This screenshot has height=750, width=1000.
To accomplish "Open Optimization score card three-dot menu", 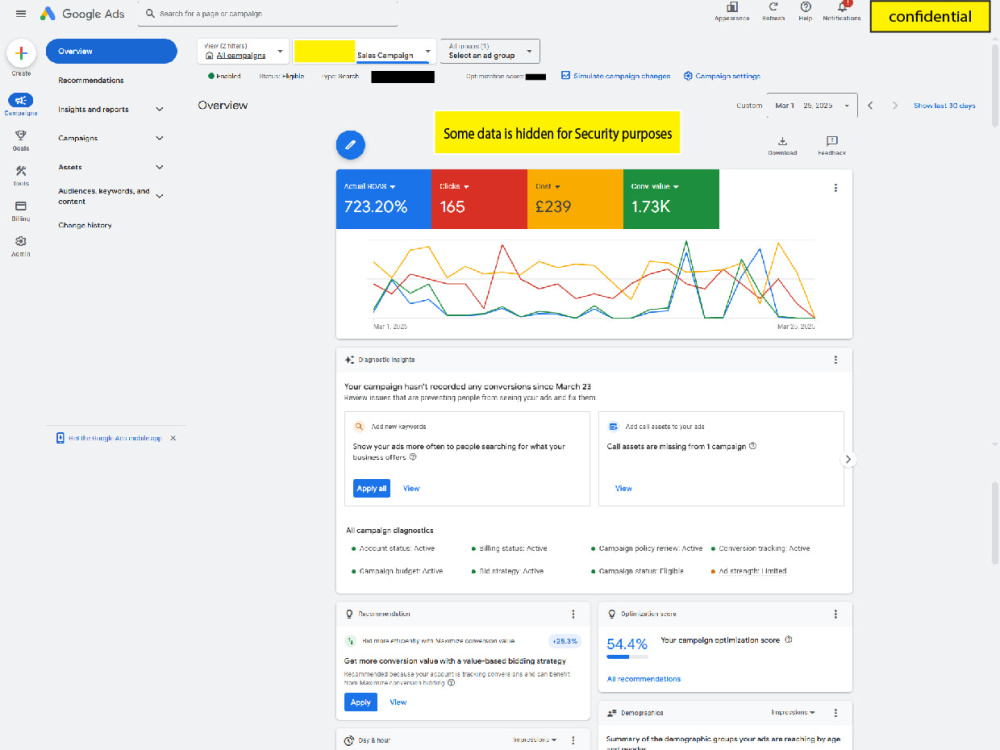I will point(835,614).
